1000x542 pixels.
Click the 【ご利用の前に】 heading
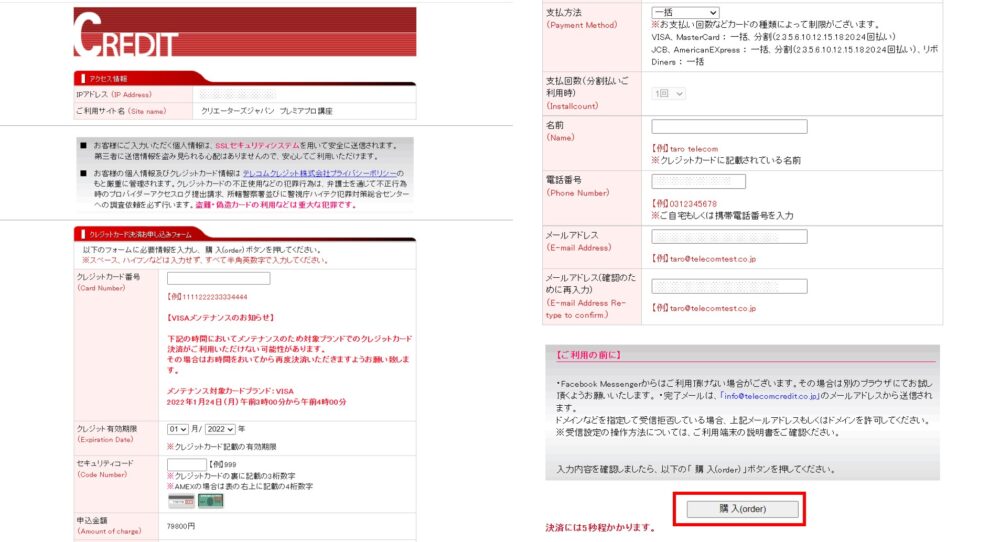point(587,355)
